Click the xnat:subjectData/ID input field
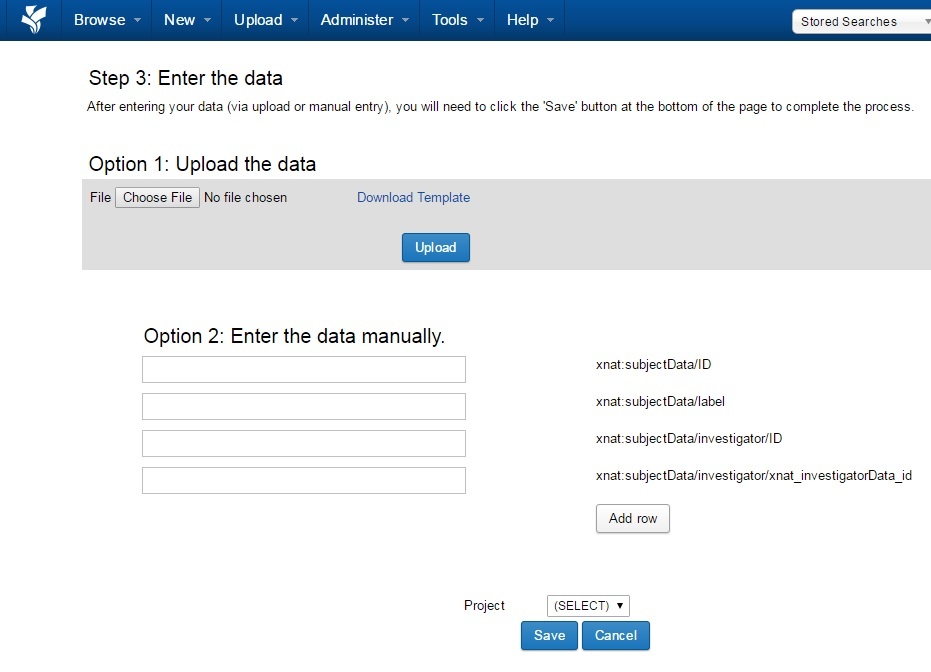Image resolution: width=931 pixels, height=672 pixels. pyautogui.click(x=303, y=369)
